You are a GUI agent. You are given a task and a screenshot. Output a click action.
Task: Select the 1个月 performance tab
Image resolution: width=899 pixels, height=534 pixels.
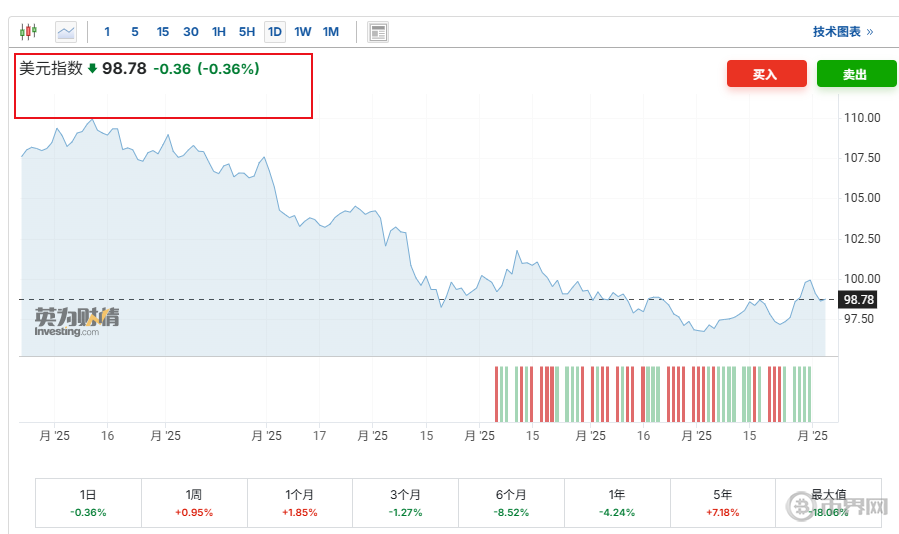pyautogui.click(x=300, y=502)
